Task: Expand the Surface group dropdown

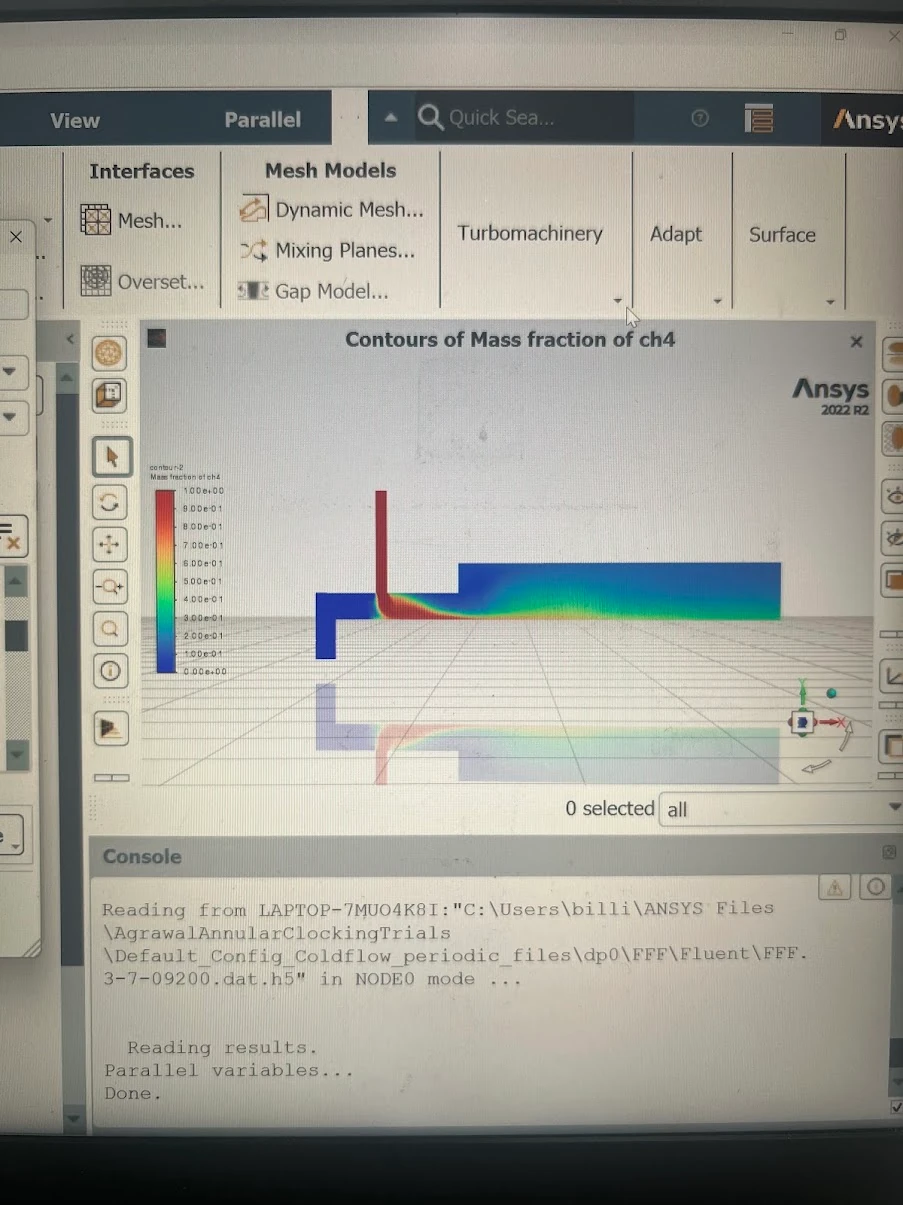Action: click(830, 302)
